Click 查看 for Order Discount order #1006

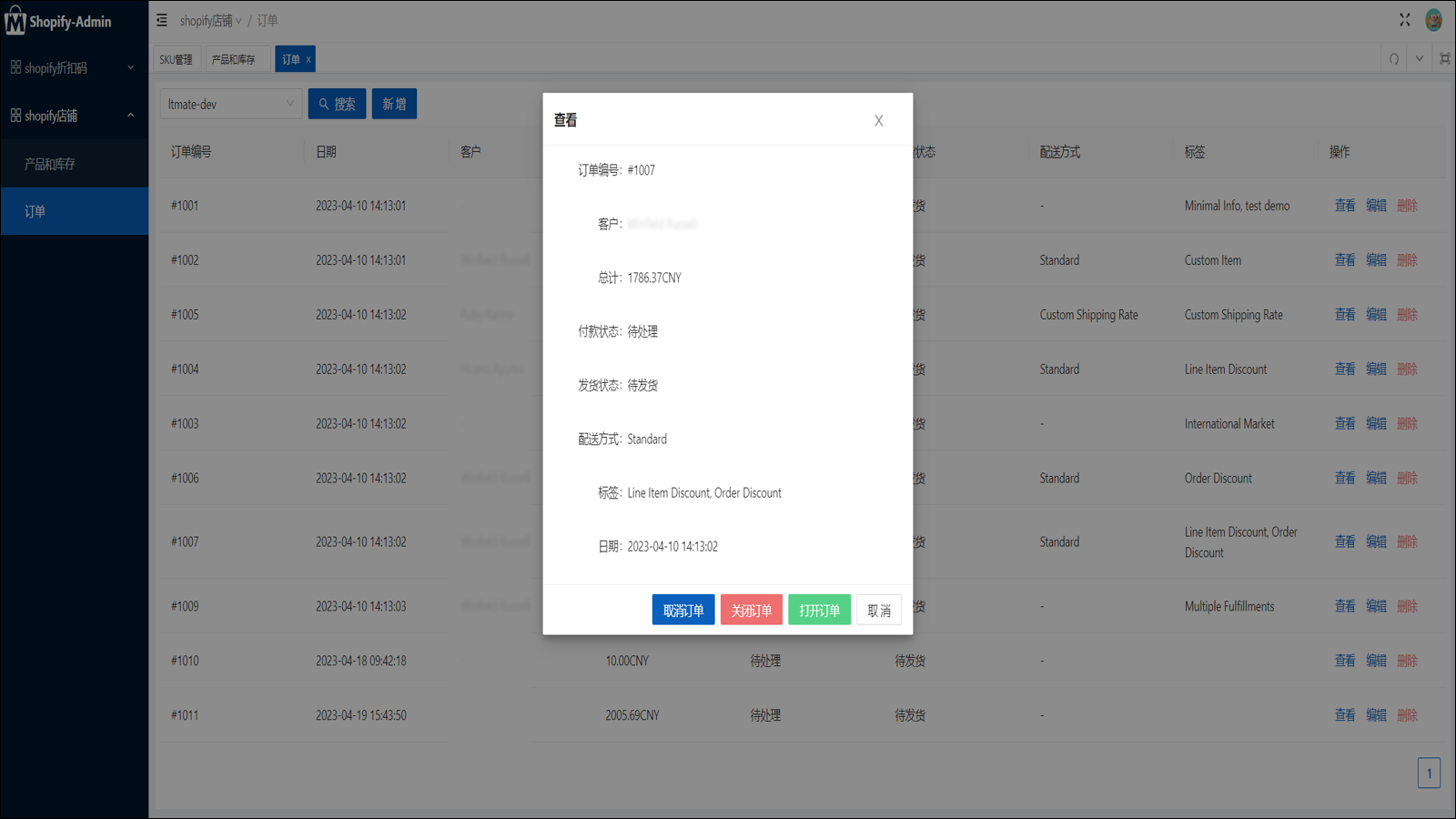1345,479
